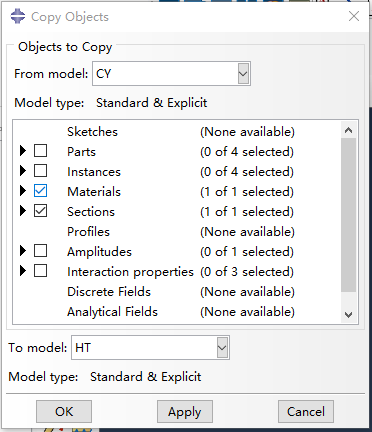Enable the Instances checkbox
The width and height of the screenshot is (372, 432).
click(41, 171)
